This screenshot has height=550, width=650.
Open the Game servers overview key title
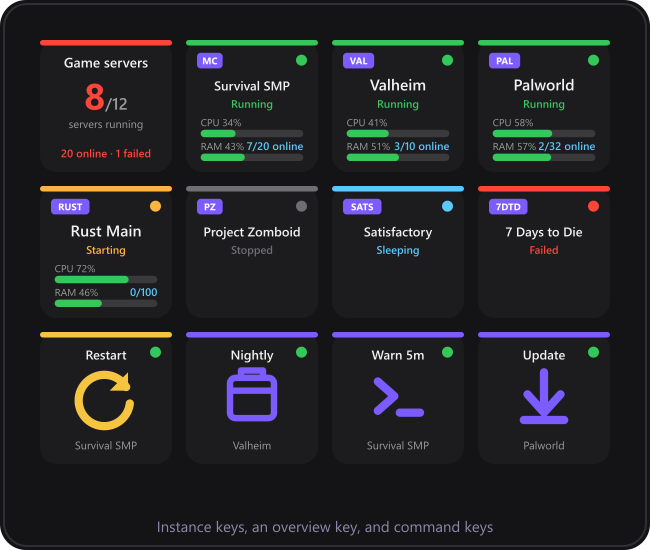pos(106,63)
